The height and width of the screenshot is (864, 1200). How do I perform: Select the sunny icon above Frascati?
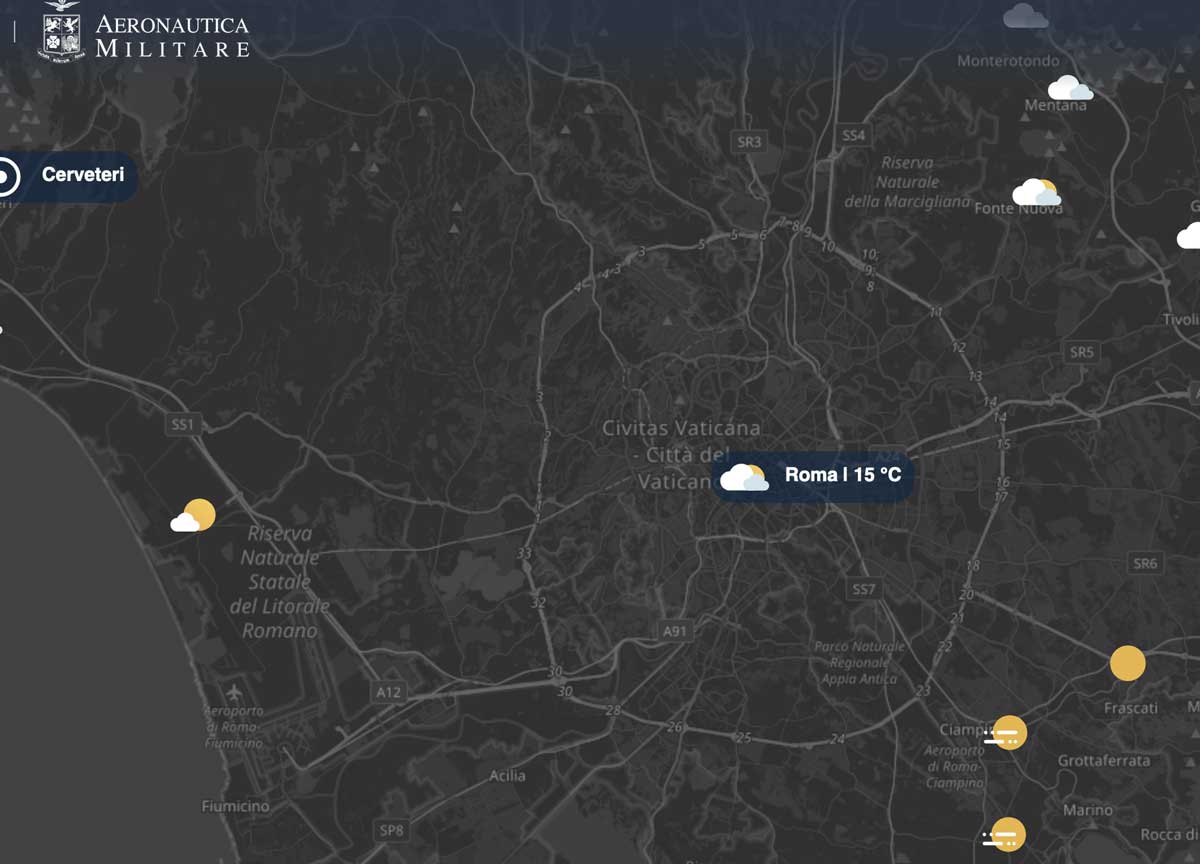pos(1128,664)
